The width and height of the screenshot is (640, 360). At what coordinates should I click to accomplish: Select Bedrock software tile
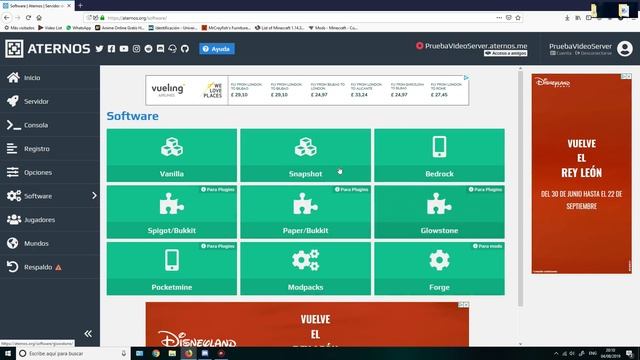(439, 155)
